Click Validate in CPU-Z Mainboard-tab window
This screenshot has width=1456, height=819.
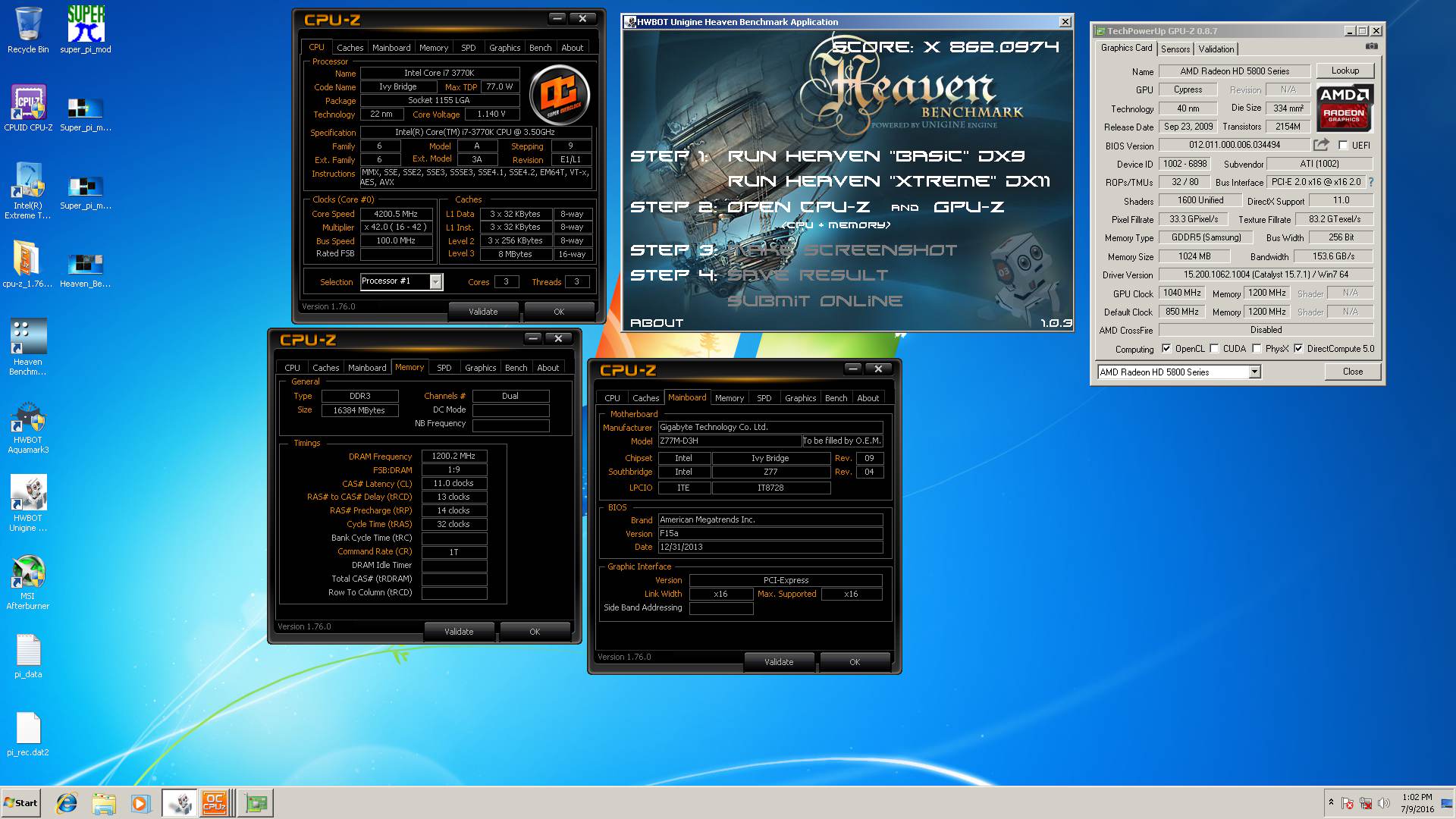coord(779,662)
